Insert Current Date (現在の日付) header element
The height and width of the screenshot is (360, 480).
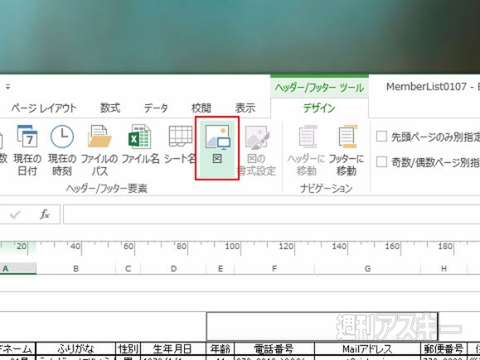click(27, 150)
